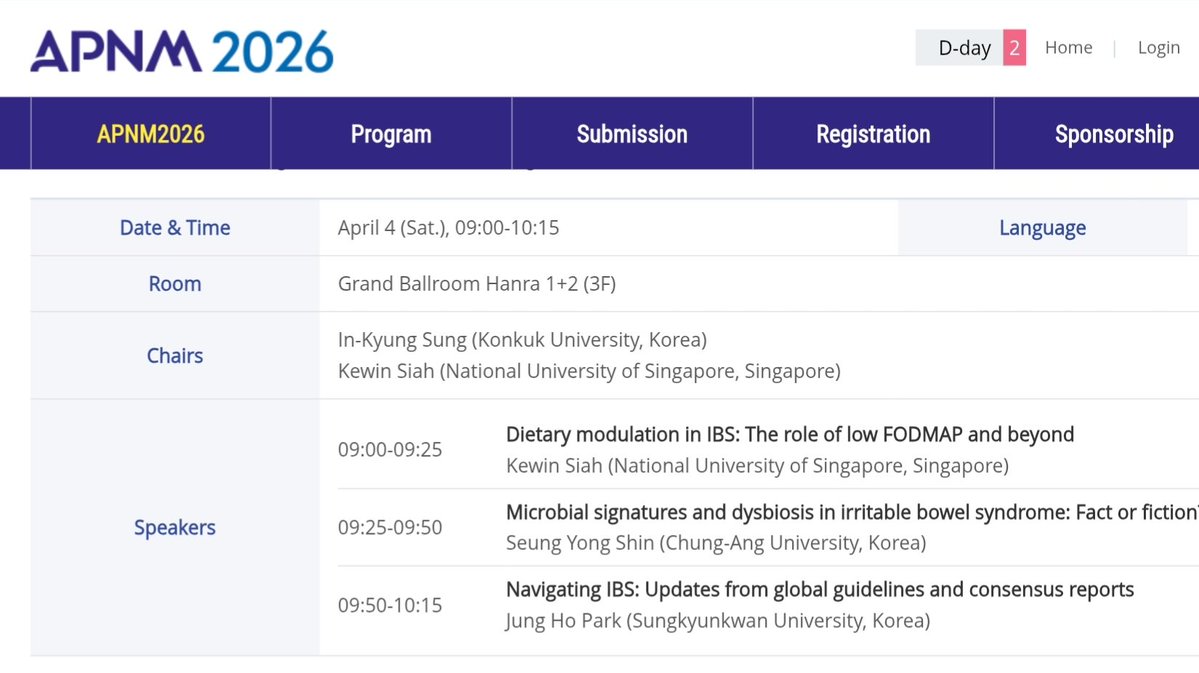Click chair name In-Kyung Sung
Screen dimensions: 1199x673
(402, 340)
